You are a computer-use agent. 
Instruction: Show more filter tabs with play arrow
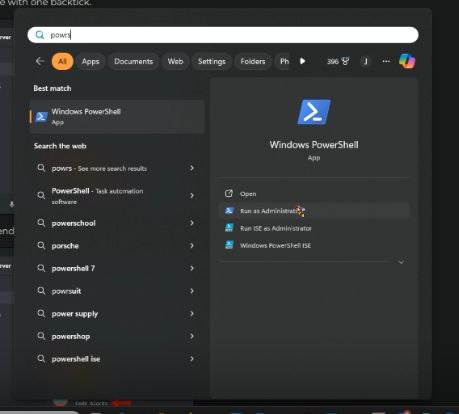[302, 61]
